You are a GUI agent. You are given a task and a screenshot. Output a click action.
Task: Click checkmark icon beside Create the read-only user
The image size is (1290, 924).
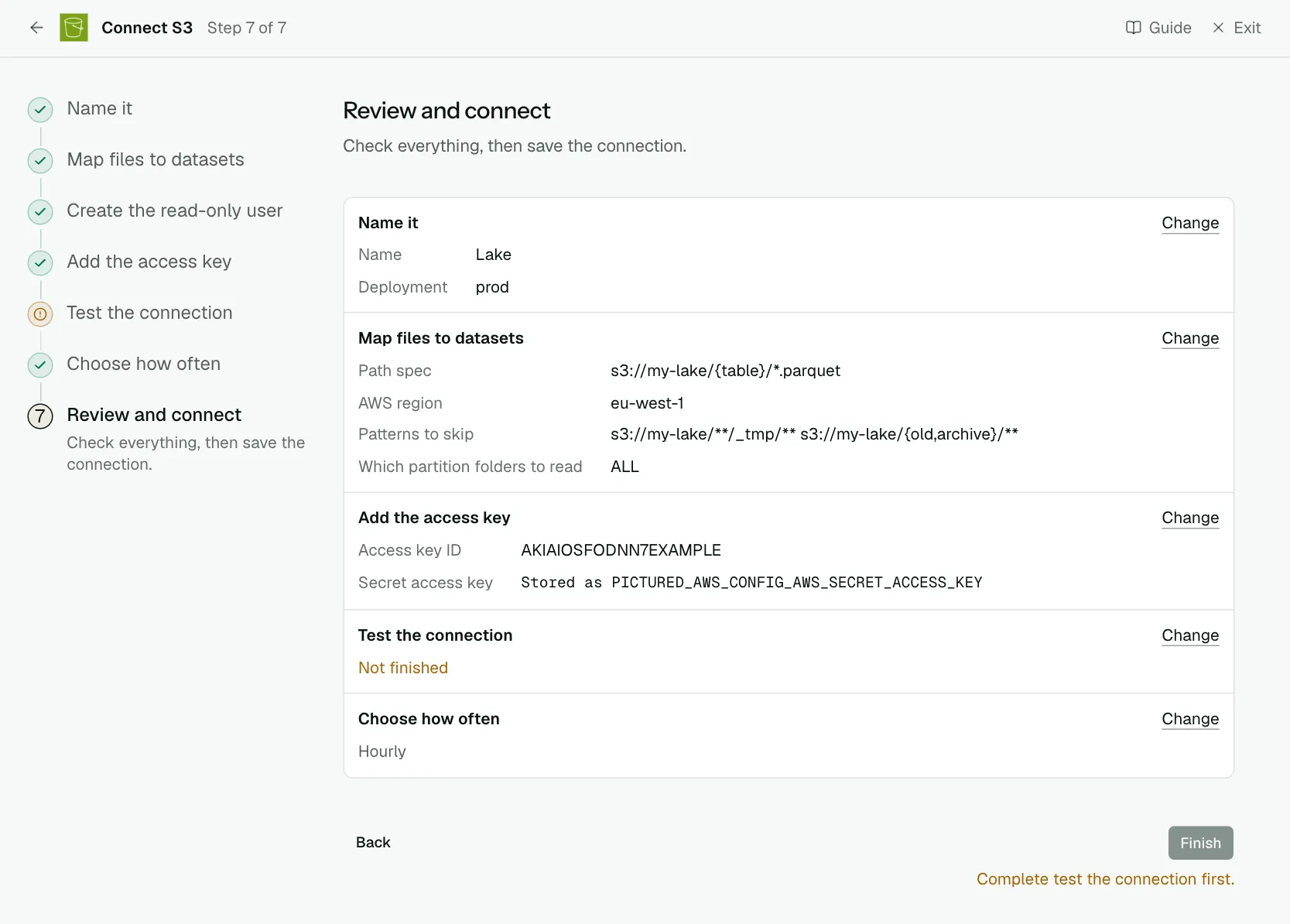click(40, 212)
